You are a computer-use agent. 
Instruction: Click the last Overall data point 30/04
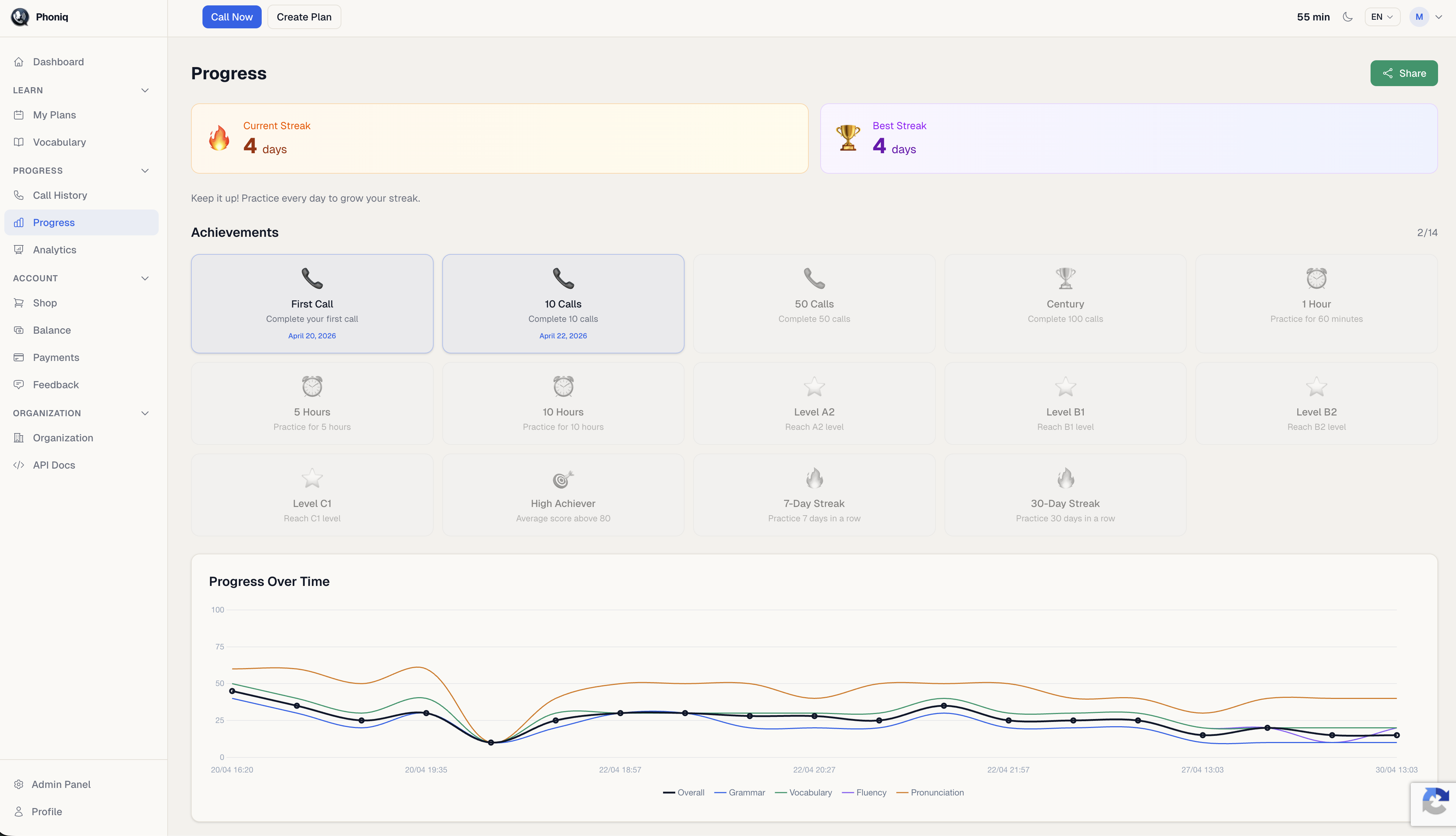click(1396, 735)
